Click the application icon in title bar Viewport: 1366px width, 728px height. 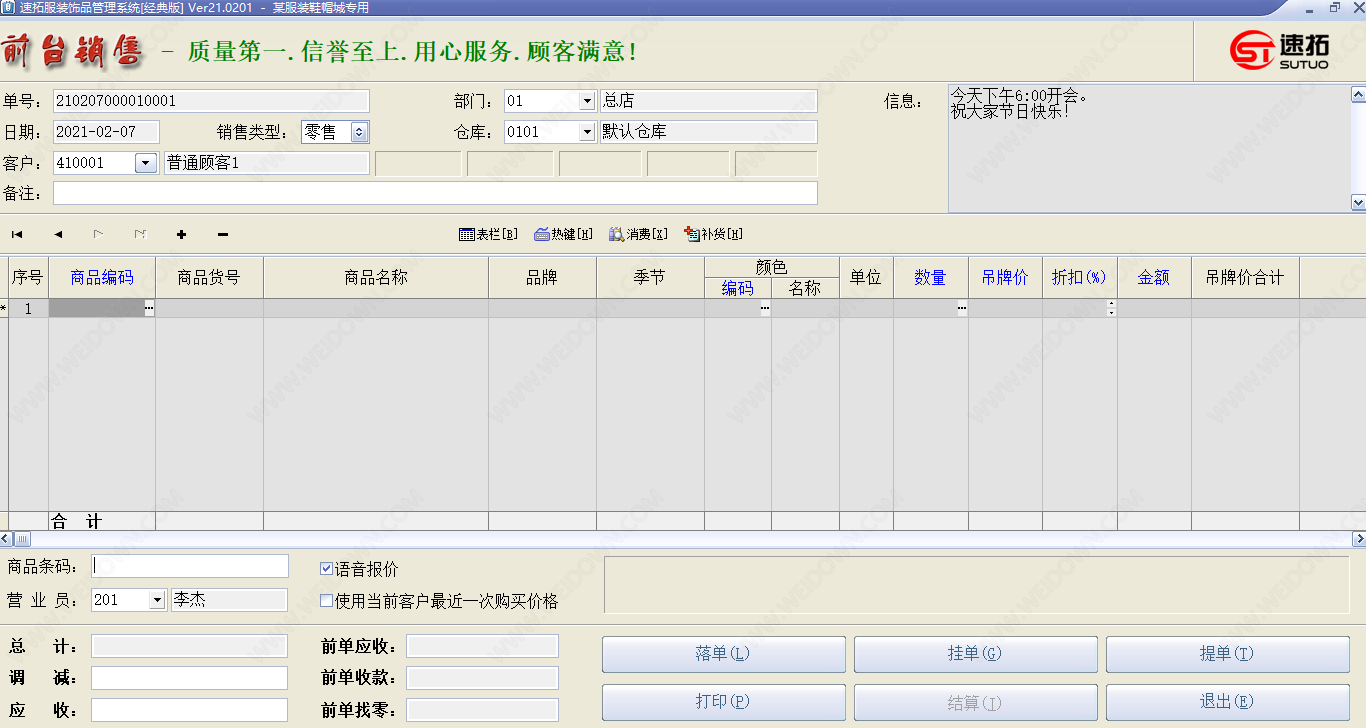tap(9, 7)
